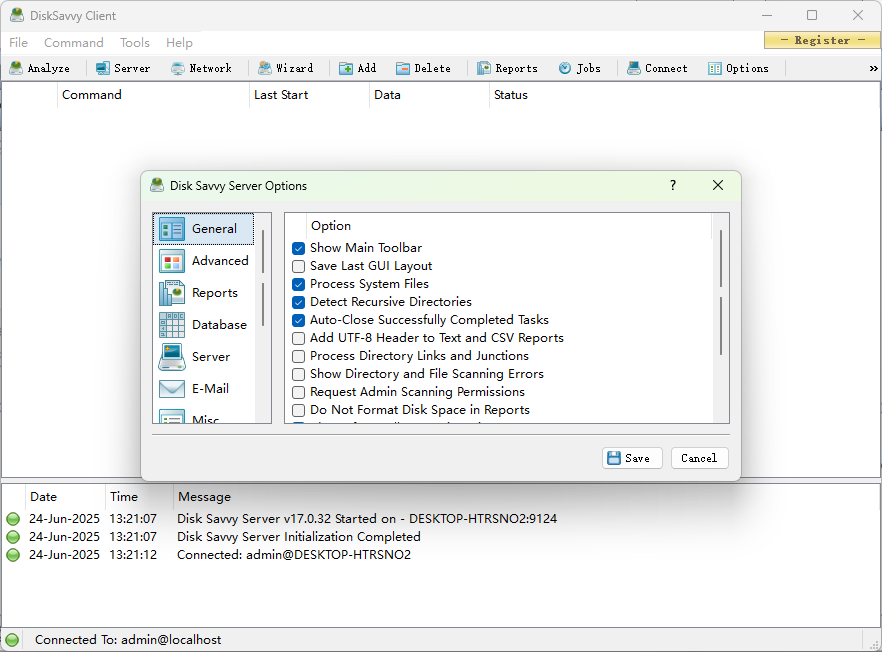This screenshot has width=882, height=652.
Task: Enable the Save Last GUI Layout option
Action: (x=298, y=265)
